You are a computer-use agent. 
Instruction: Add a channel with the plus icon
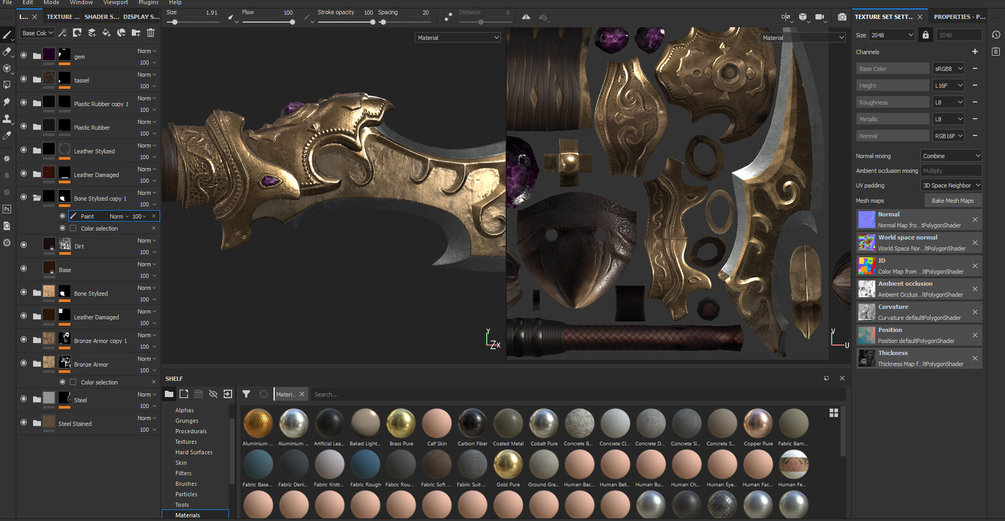pyautogui.click(x=975, y=52)
